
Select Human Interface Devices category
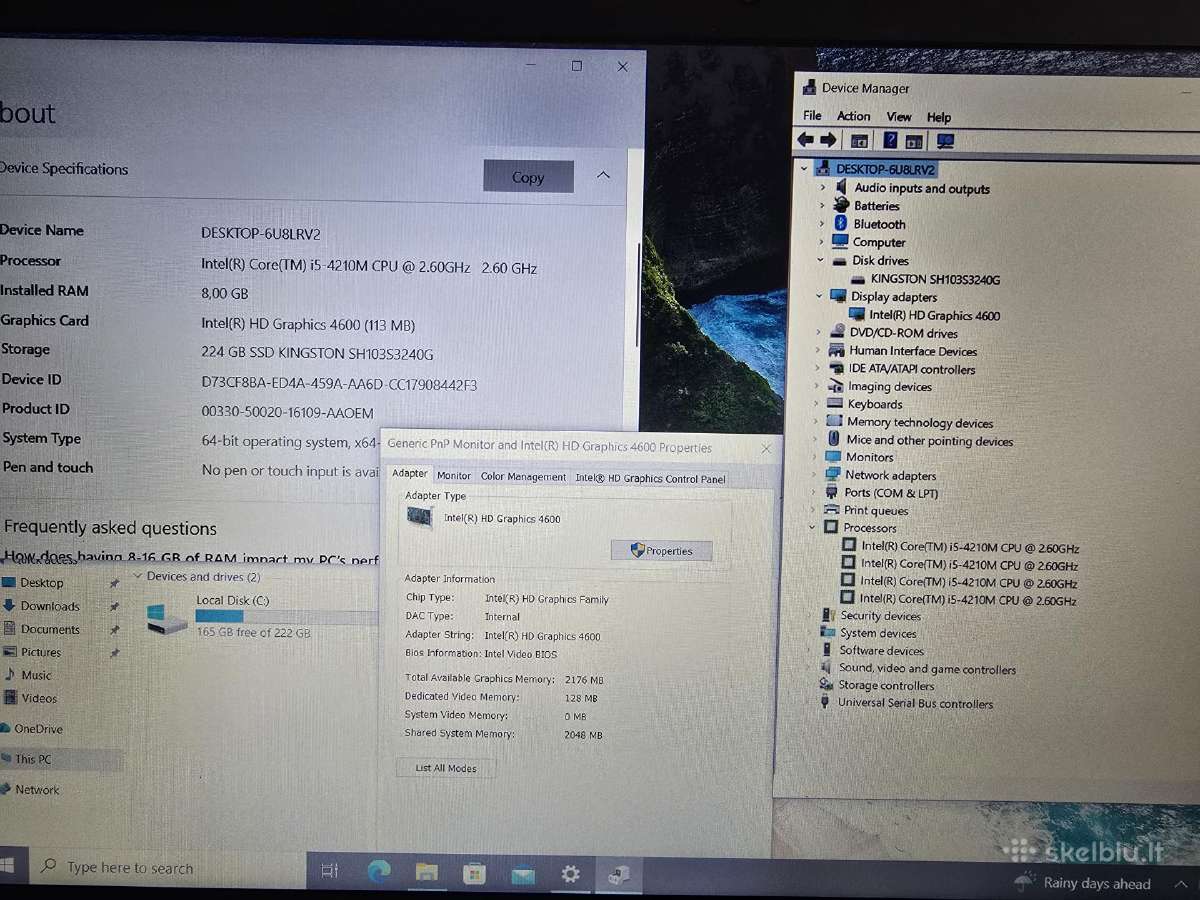(913, 351)
